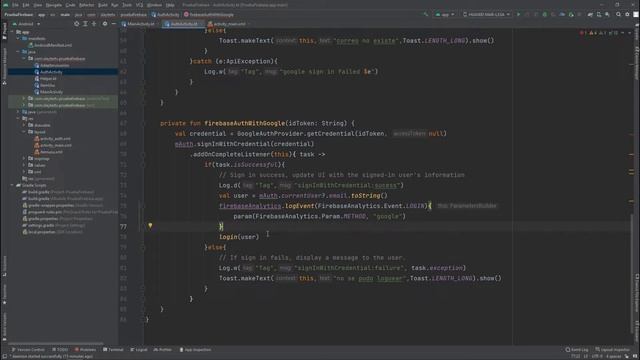The image size is (640, 360).
Task: Switch to the AuthActivity.kt editor tab
Action: point(183,24)
